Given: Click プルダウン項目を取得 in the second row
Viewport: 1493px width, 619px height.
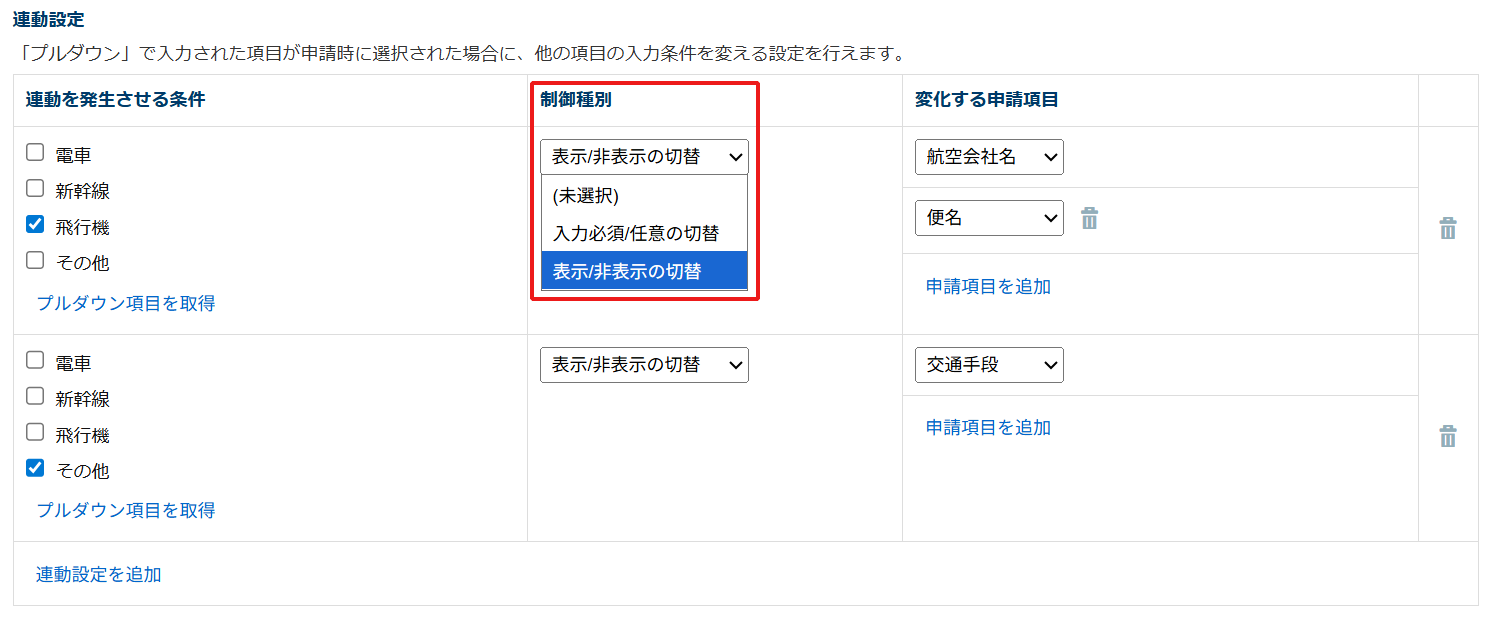Looking at the screenshot, I should [x=126, y=510].
